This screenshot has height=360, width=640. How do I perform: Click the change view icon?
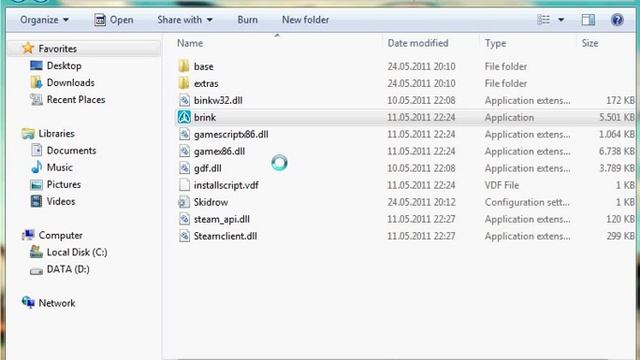(x=543, y=20)
